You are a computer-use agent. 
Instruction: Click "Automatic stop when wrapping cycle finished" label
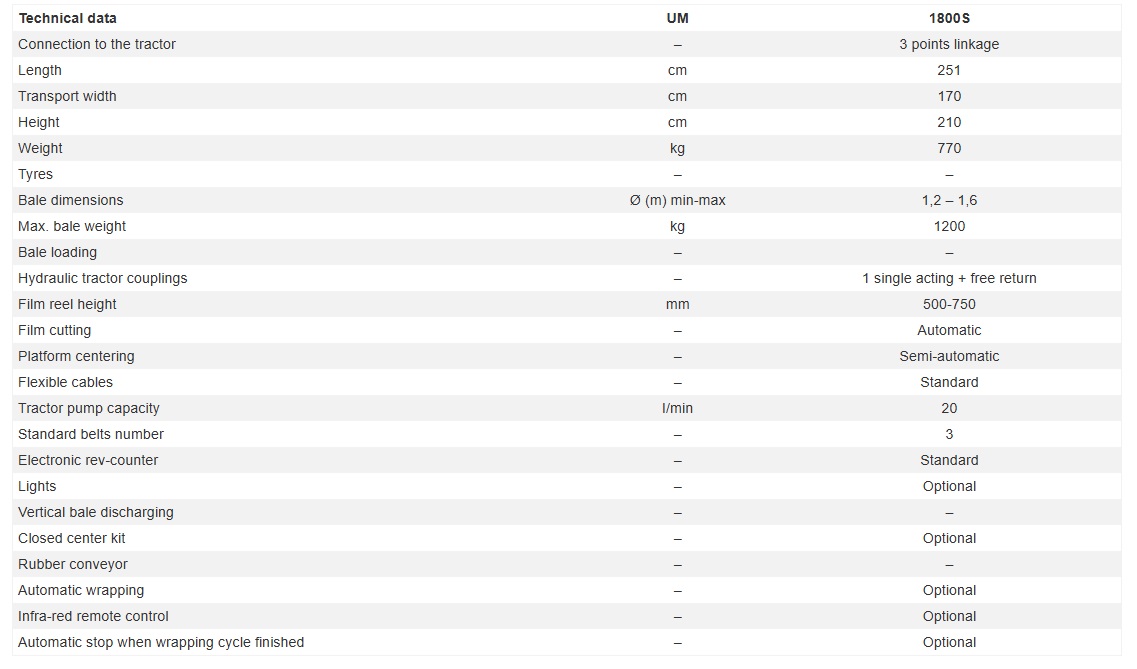tap(161, 642)
